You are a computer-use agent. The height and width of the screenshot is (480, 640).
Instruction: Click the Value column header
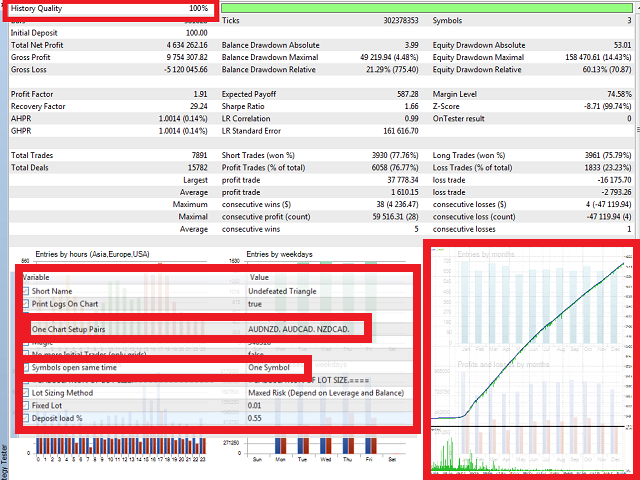click(x=260, y=277)
